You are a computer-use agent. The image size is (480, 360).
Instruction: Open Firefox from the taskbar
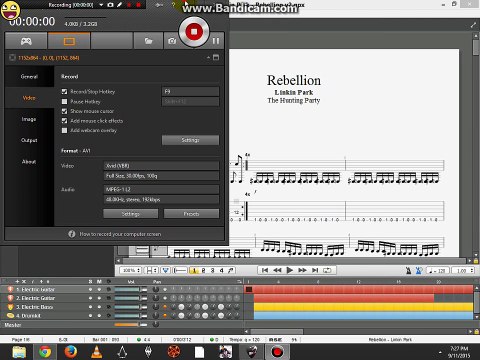[x=71, y=352]
